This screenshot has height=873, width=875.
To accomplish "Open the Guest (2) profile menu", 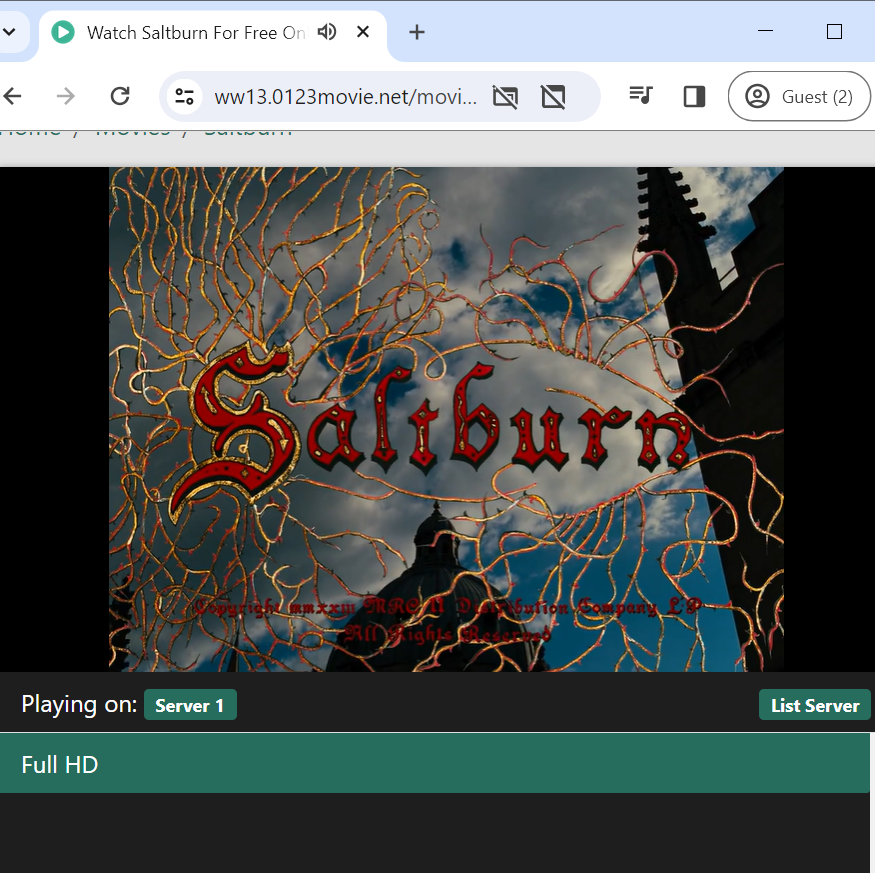I will [799, 97].
